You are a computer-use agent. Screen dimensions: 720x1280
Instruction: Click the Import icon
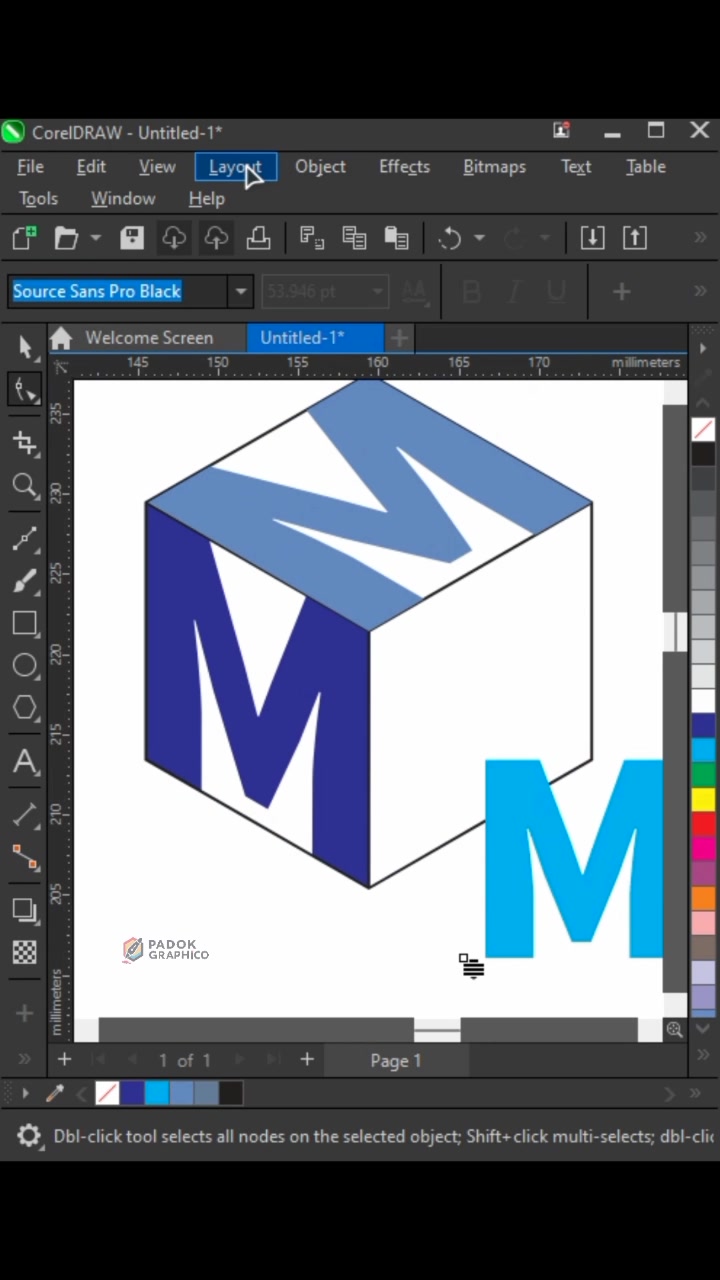point(592,238)
